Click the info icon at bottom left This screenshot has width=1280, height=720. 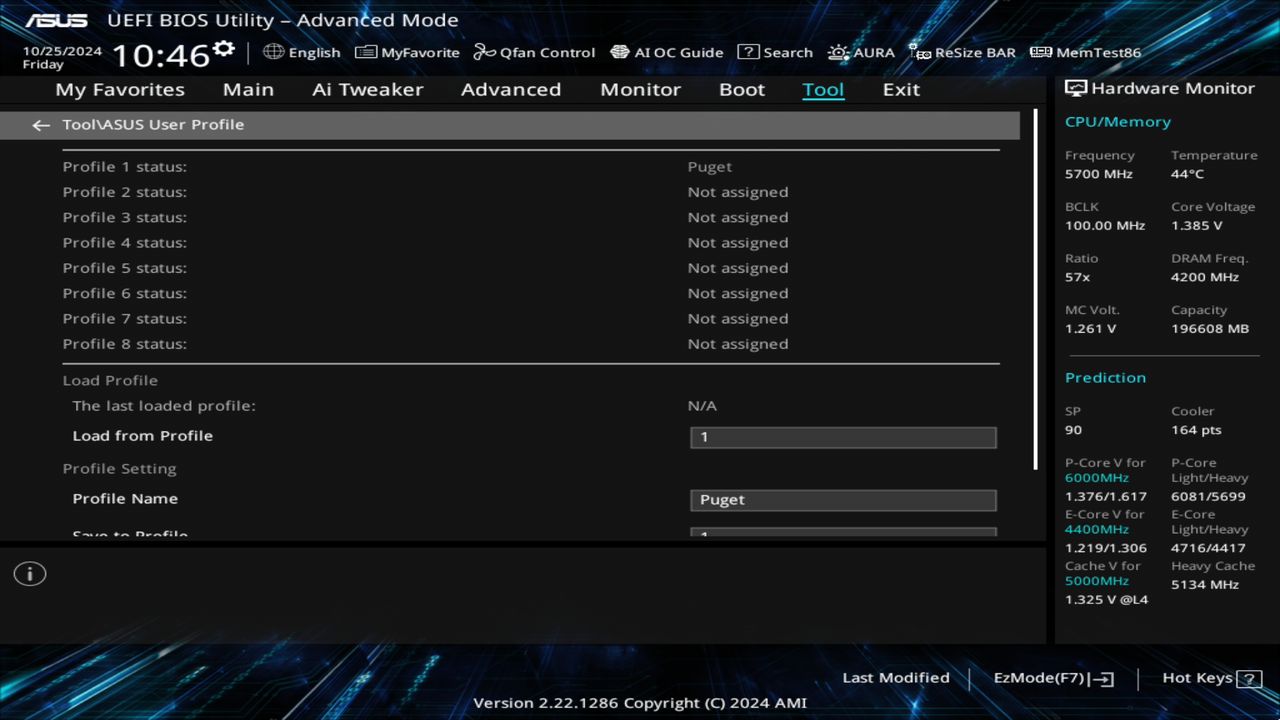[29, 573]
